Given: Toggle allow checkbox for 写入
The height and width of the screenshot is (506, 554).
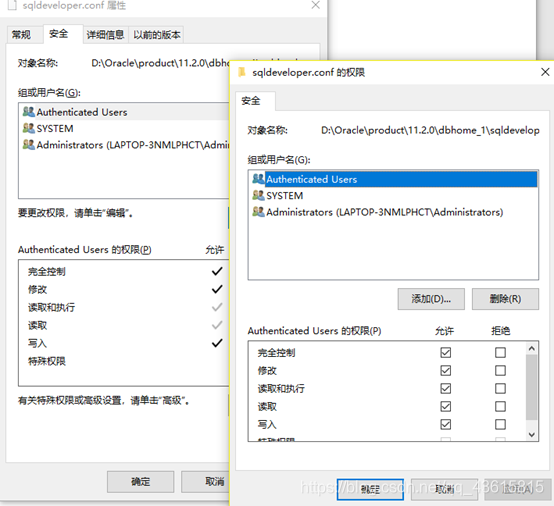Looking at the screenshot, I should point(446,424).
